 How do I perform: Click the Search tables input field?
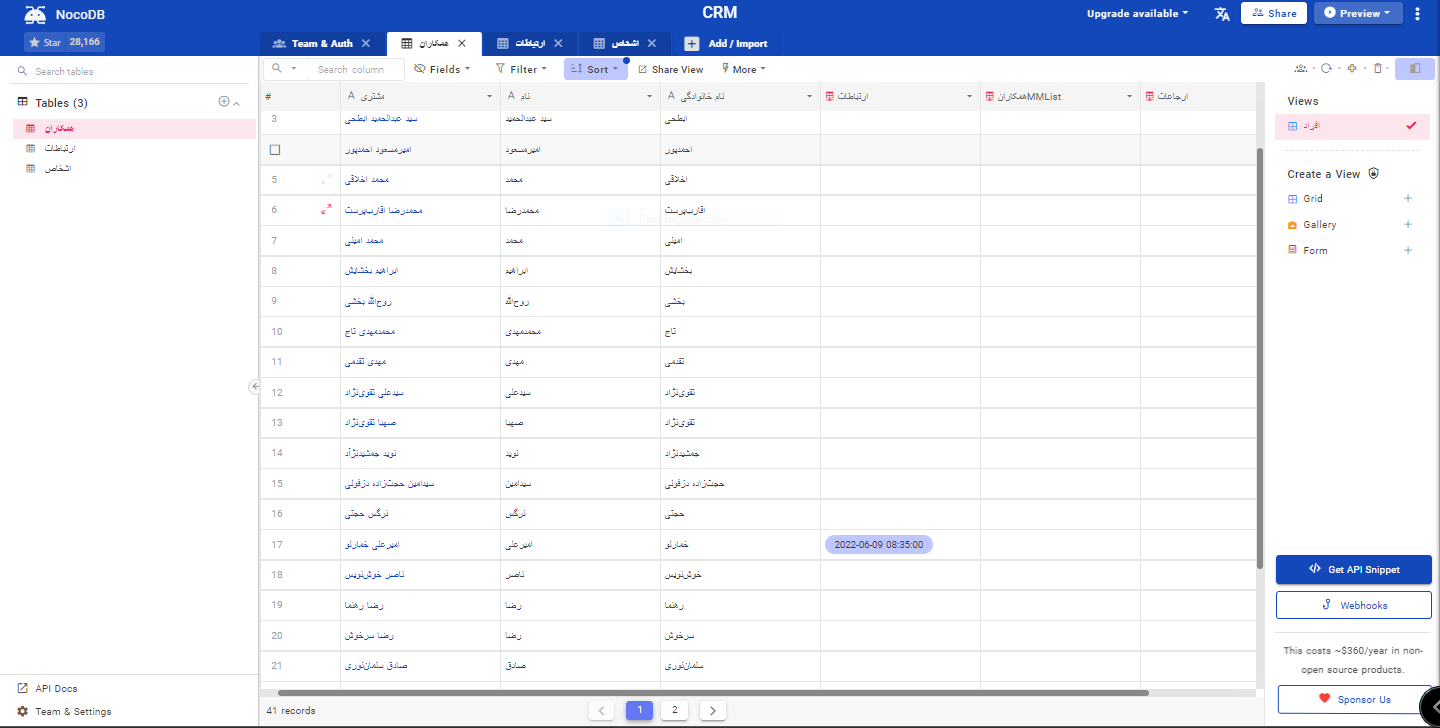(130, 71)
